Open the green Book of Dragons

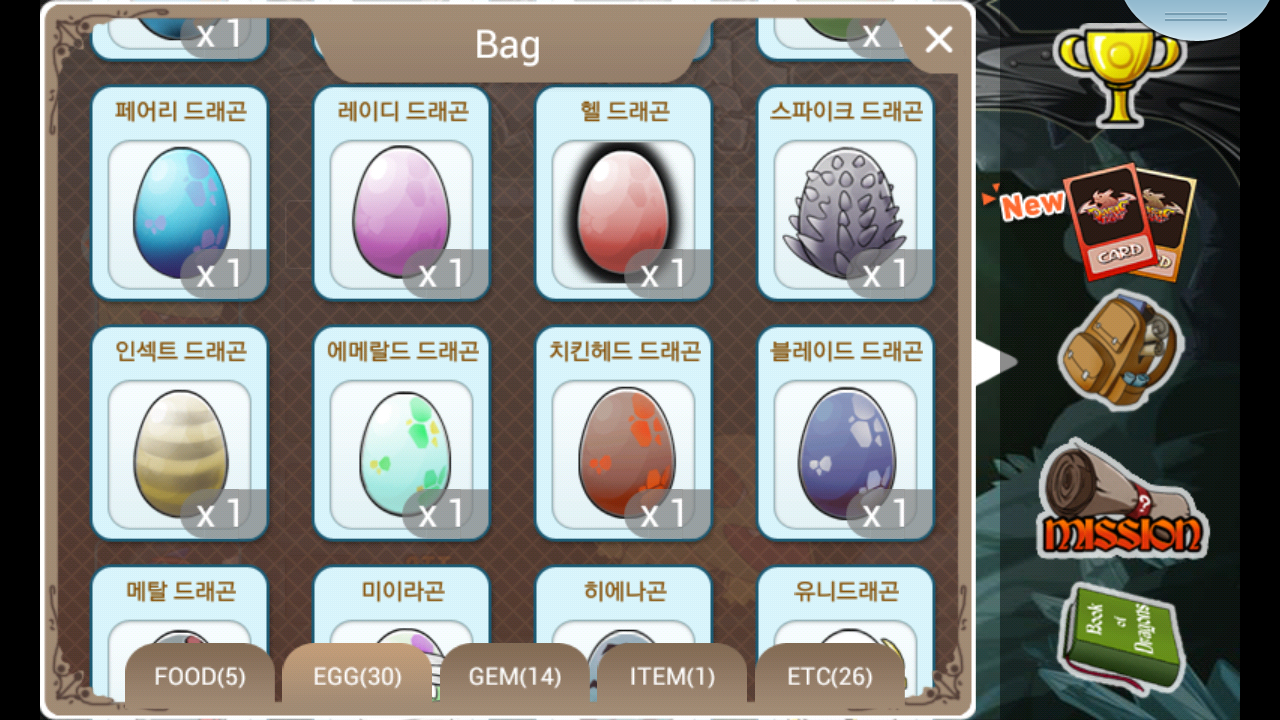coord(1122,637)
